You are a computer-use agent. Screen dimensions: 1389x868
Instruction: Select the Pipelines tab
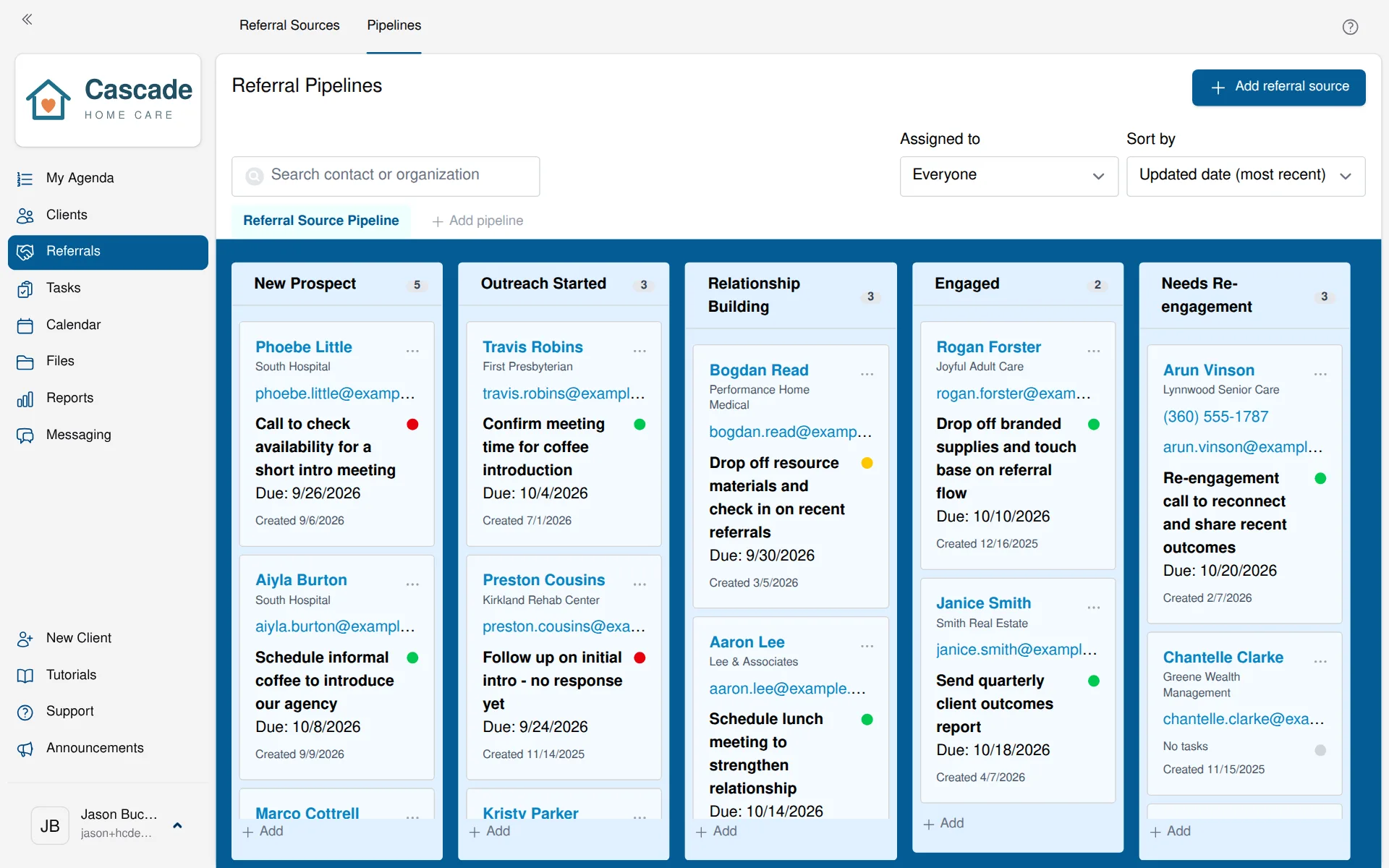pyautogui.click(x=394, y=25)
